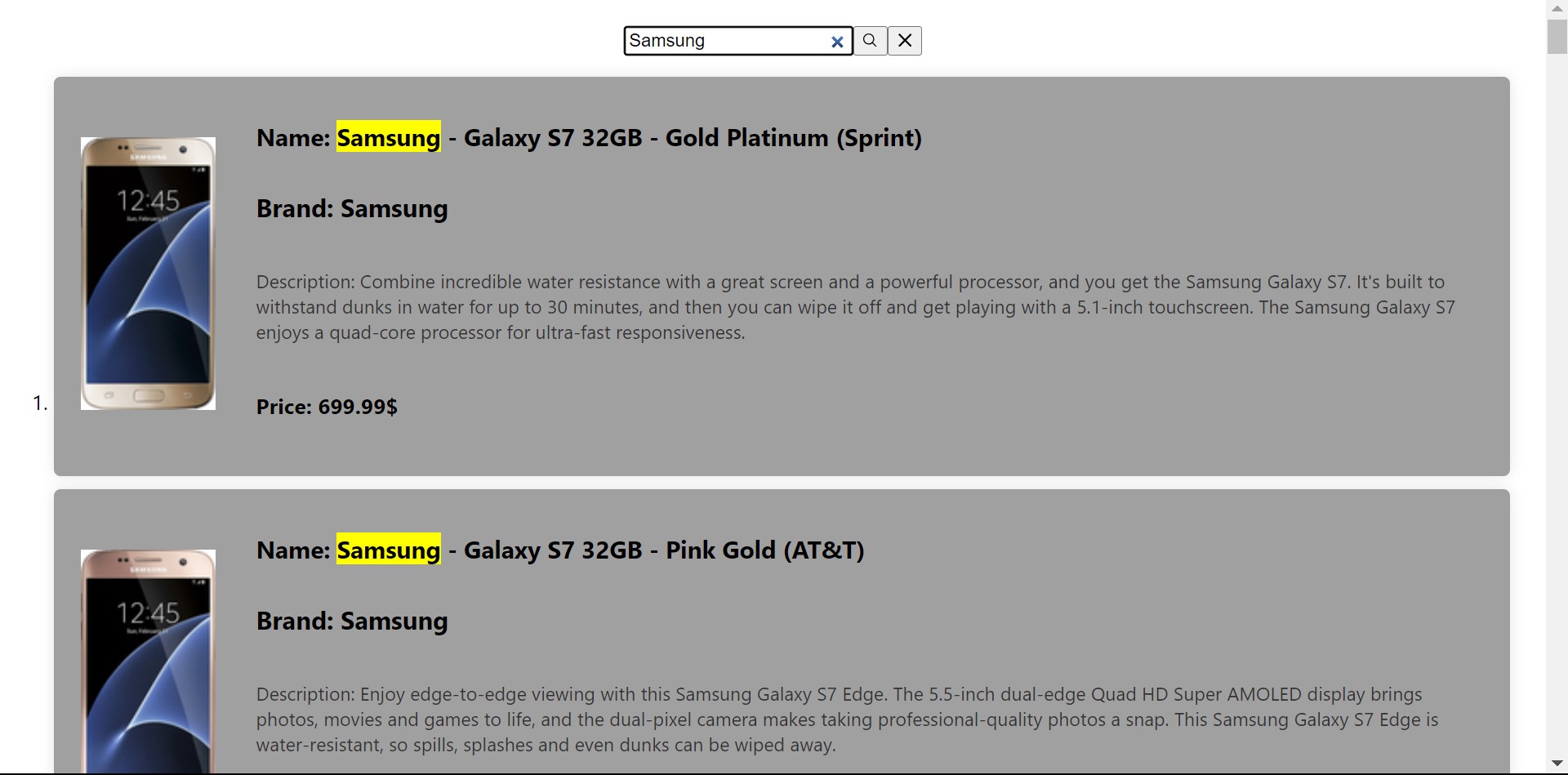Open the Gold Platinum Galaxy S7 phone image
The height and width of the screenshot is (775, 1568).
(148, 274)
